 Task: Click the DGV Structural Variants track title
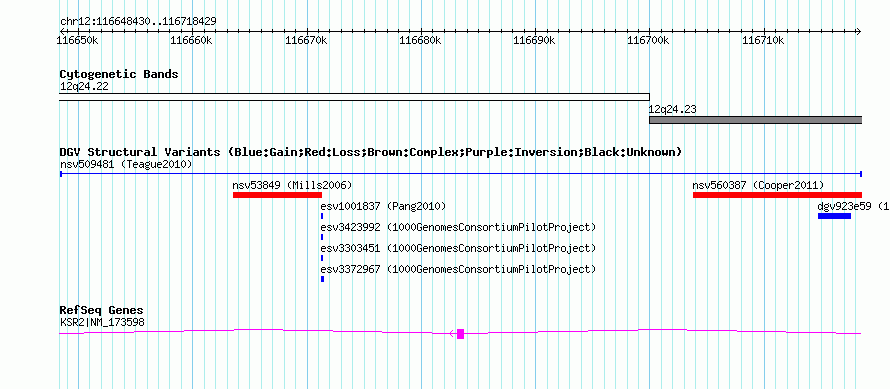(x=371, y=152)
